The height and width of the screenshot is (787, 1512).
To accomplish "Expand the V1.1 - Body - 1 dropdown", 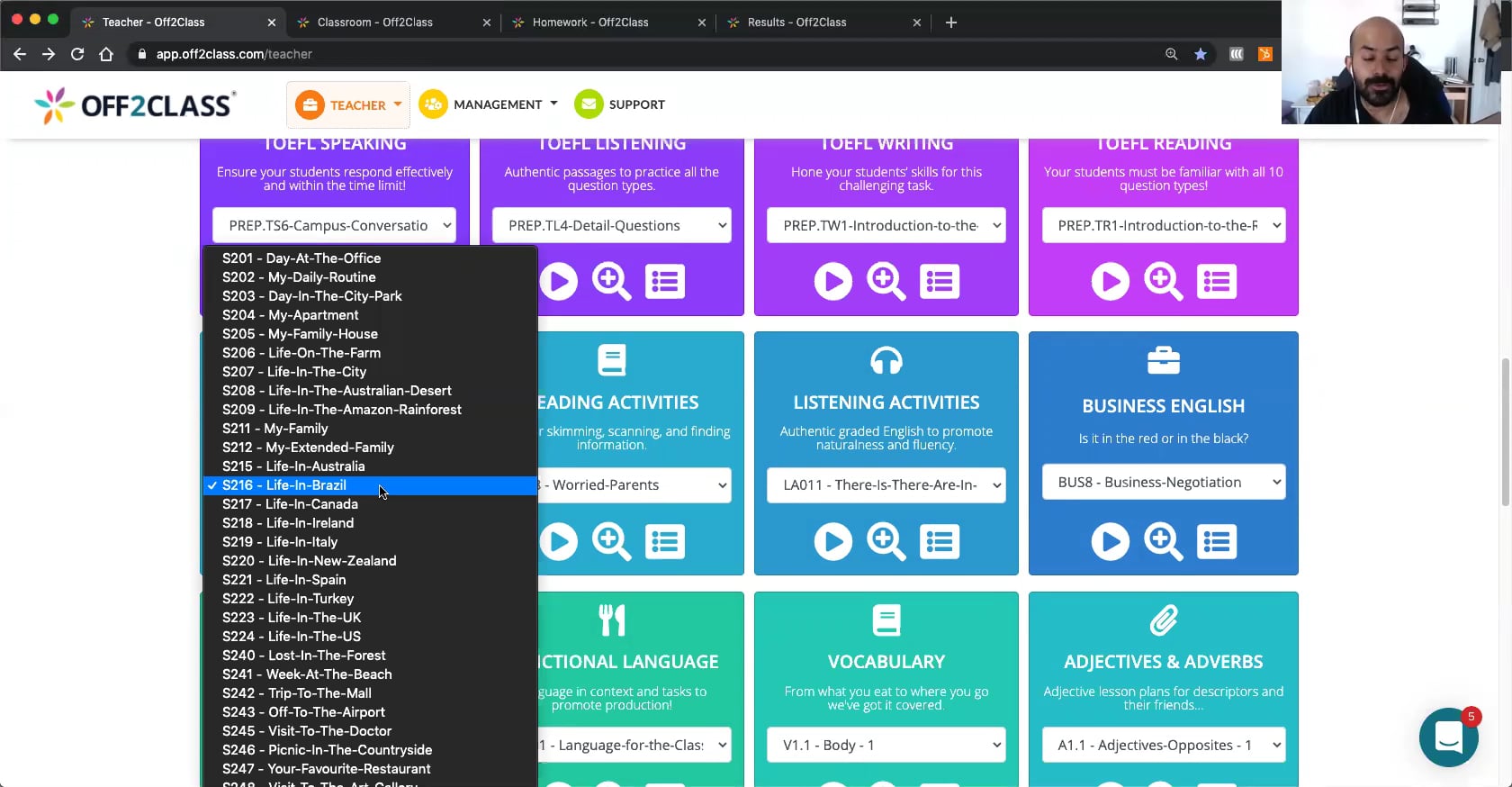I will (x=886, y=746).
